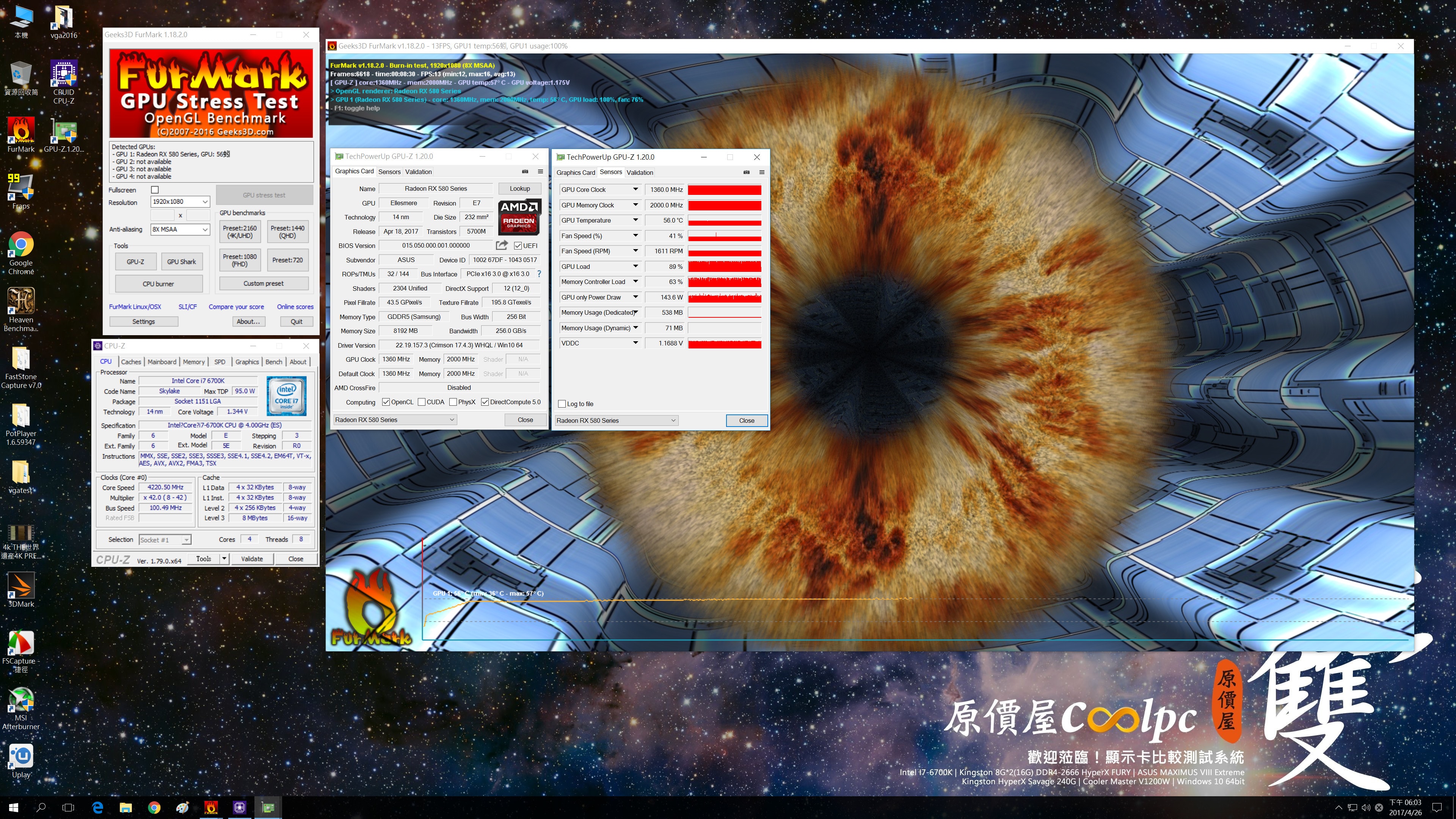Open the hamburger menu in GPU-Z Graphics Card window
This screenshot has width=1456, height=819.
click(540, 171)
